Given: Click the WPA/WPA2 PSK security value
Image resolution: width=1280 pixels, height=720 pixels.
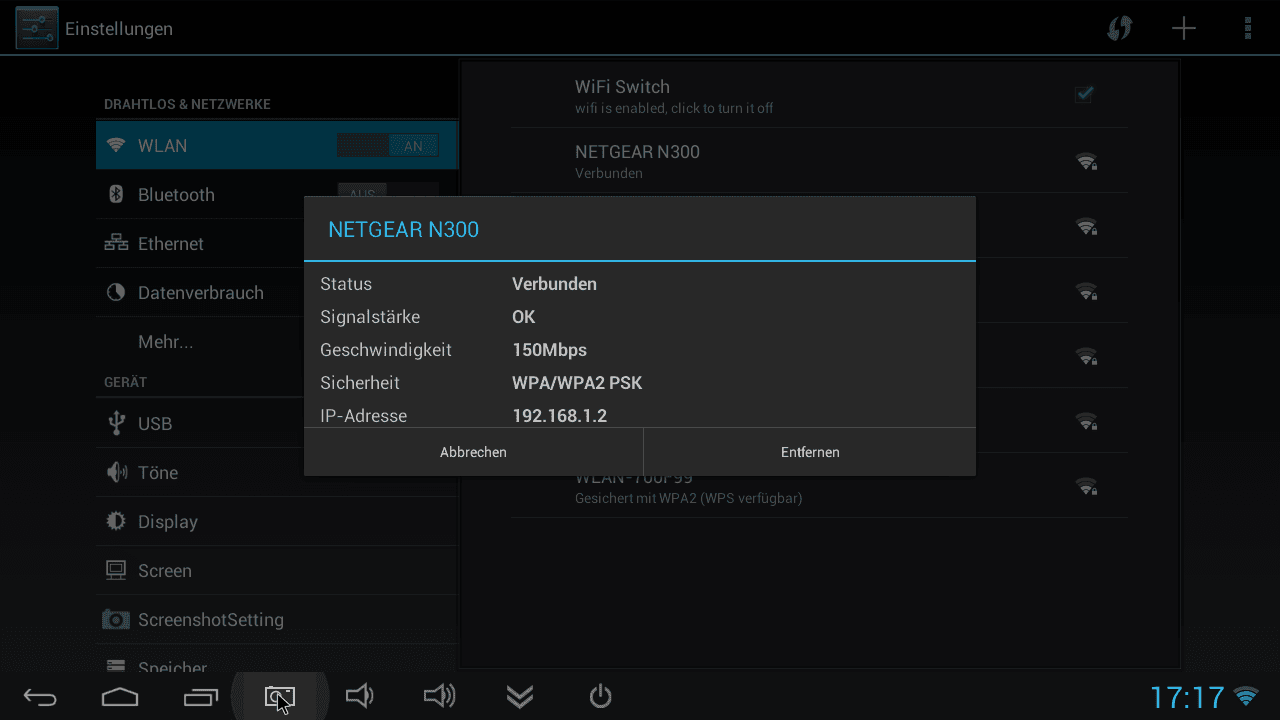Looking at the screenshot, I should [577, 383].
